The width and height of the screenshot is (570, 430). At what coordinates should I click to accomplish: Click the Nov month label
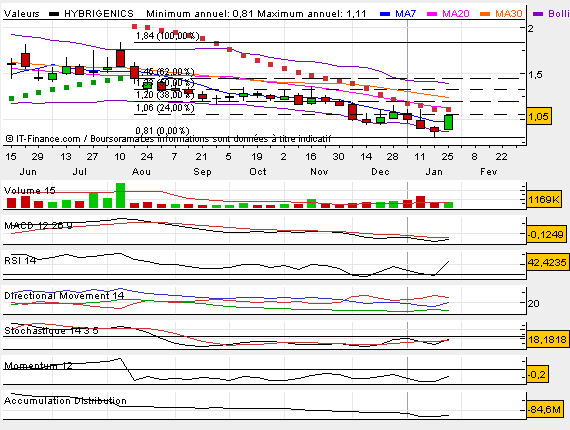click(319, 172)
